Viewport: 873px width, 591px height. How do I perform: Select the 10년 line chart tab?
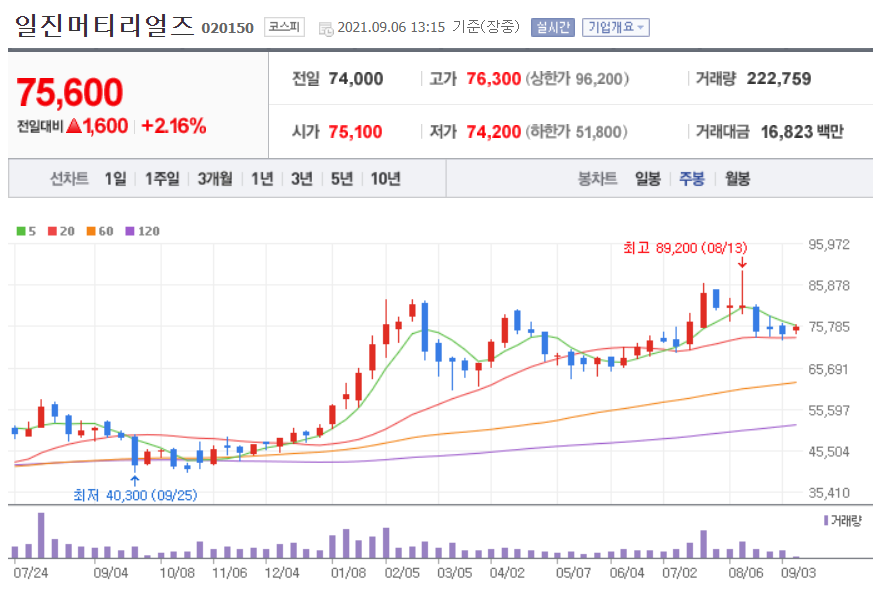pos(385,179)
